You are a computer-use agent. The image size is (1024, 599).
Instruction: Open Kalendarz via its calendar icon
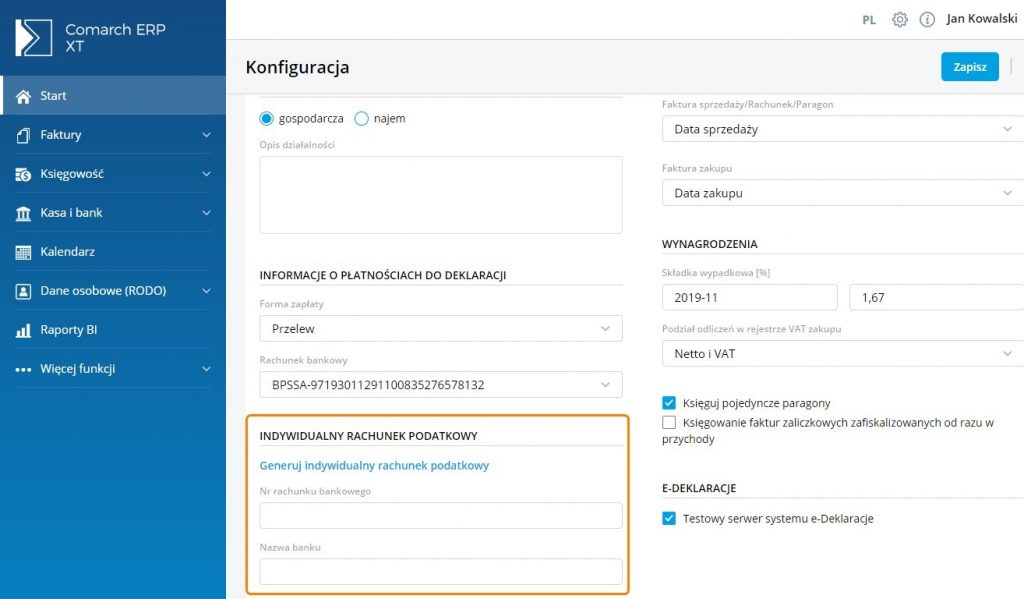(x=23, y=252)
